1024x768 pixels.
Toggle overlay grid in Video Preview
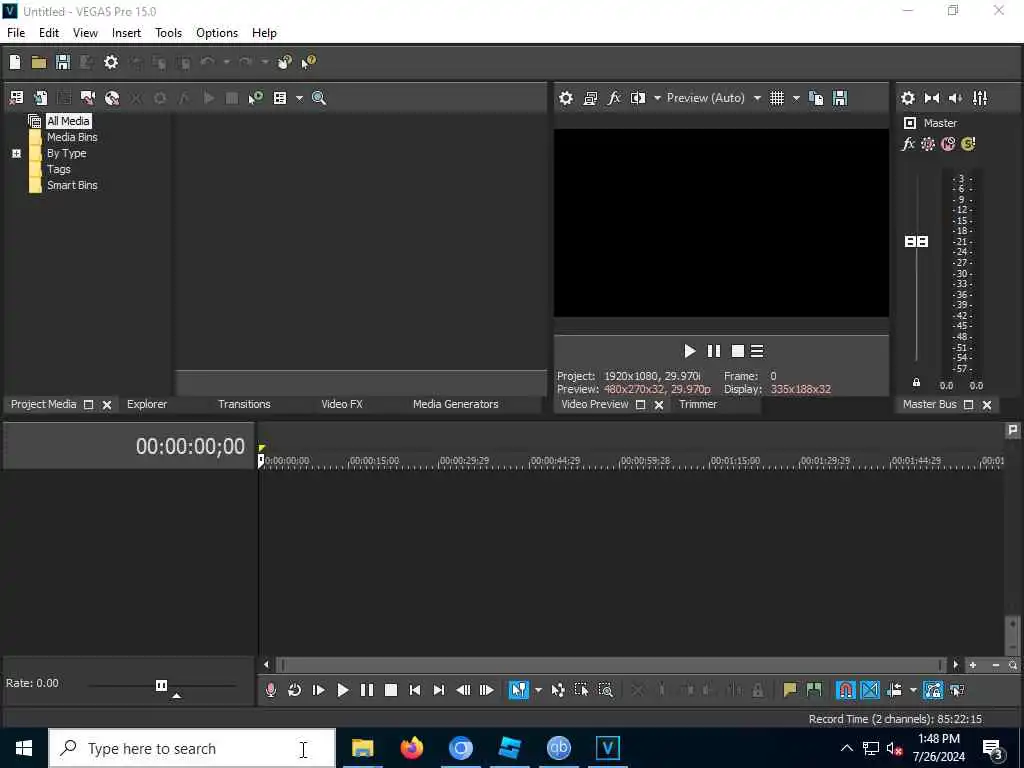click(776, 98)
